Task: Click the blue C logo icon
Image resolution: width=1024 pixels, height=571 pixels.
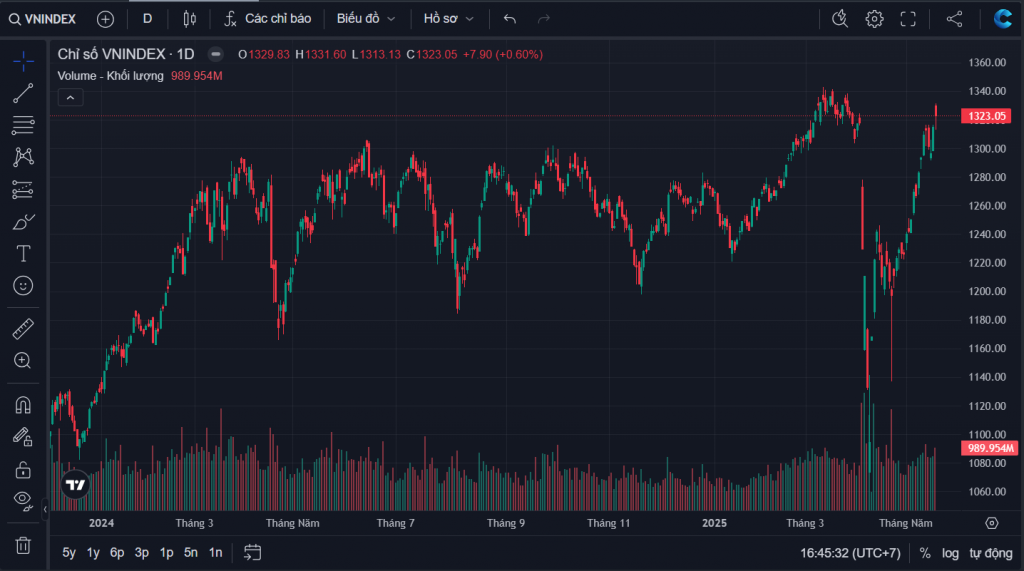Action: pos(1002,18)
